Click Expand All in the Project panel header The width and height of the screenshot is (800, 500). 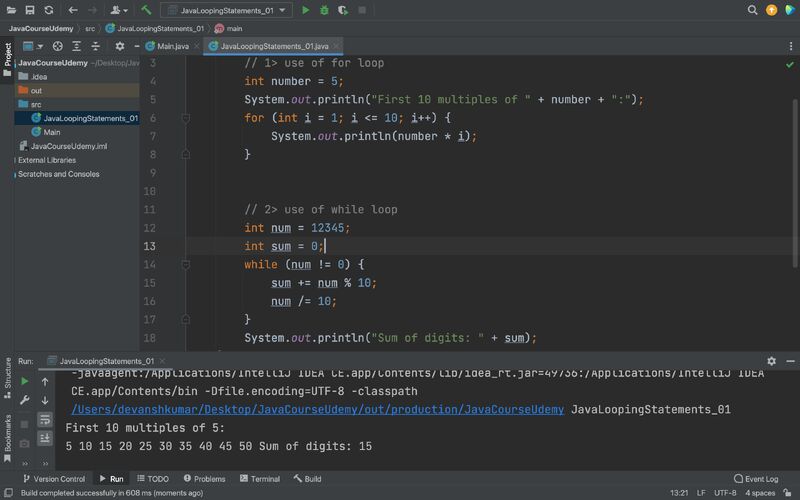click(77, 46)
